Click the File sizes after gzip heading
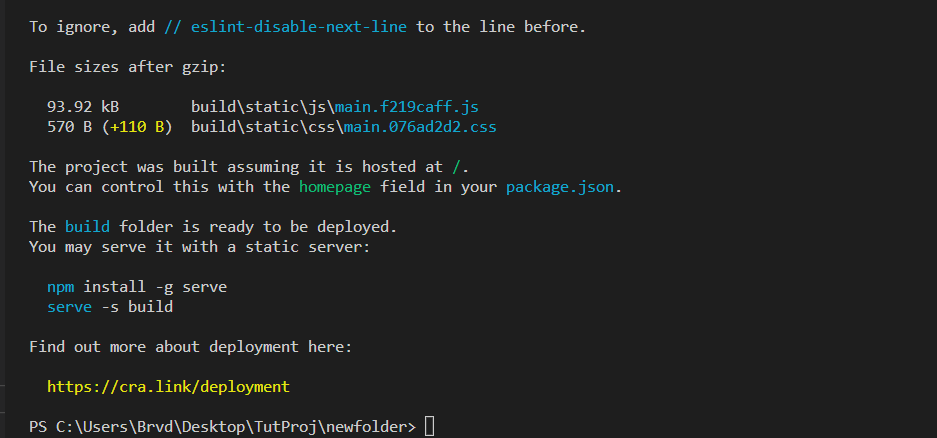Screen dimensions: 937x438 pos(128,67)
